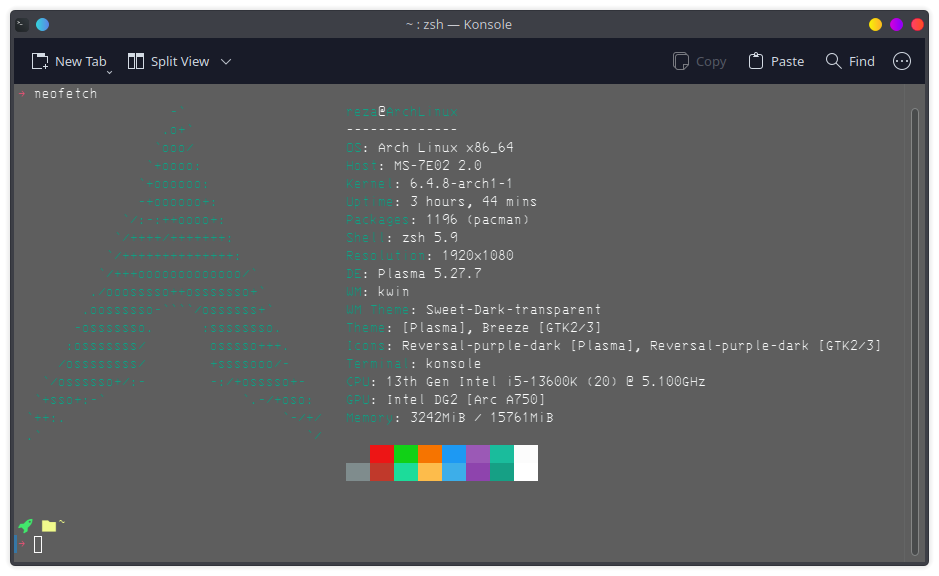Click the purple swatch in top color row

tap(478, 454)
